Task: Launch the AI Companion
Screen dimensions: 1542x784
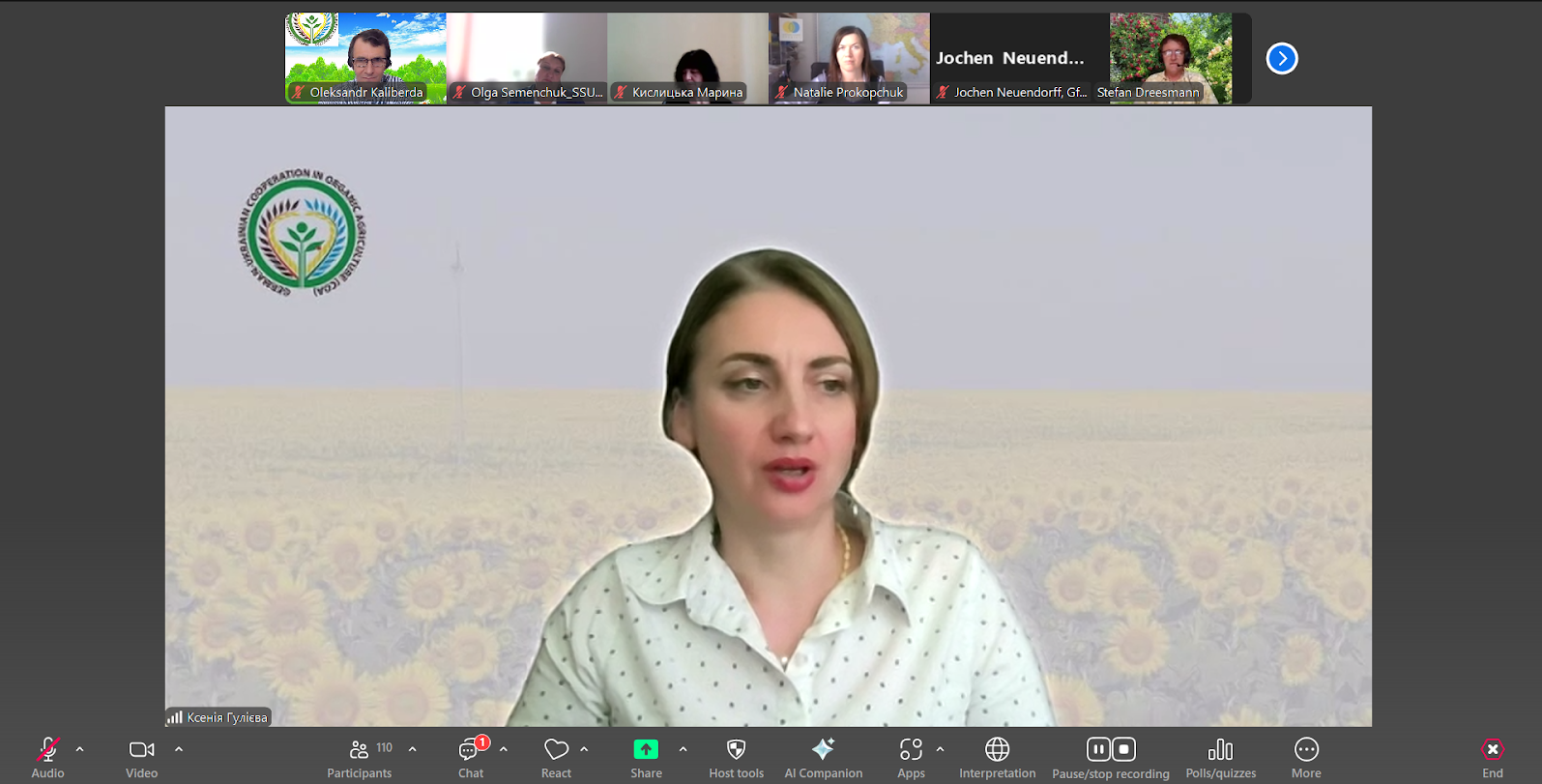Action: [x=823, y=750]
